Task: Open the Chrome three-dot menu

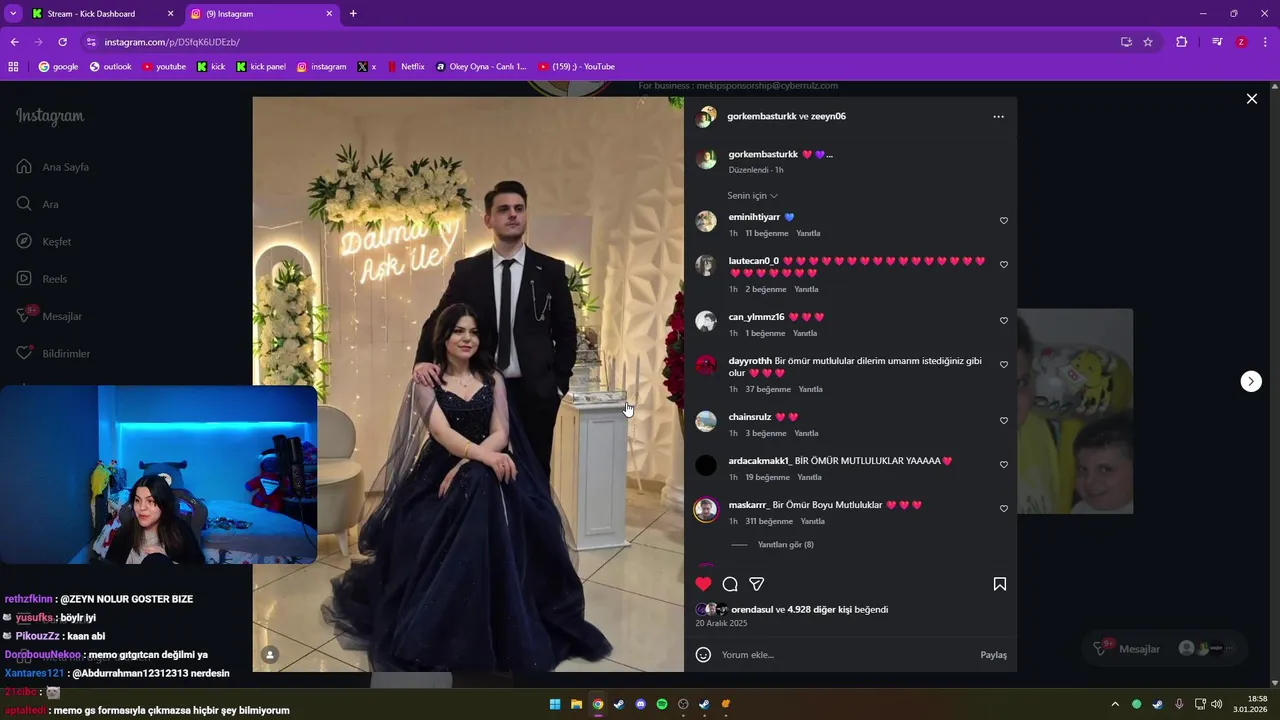Action: click(1266, 42)
